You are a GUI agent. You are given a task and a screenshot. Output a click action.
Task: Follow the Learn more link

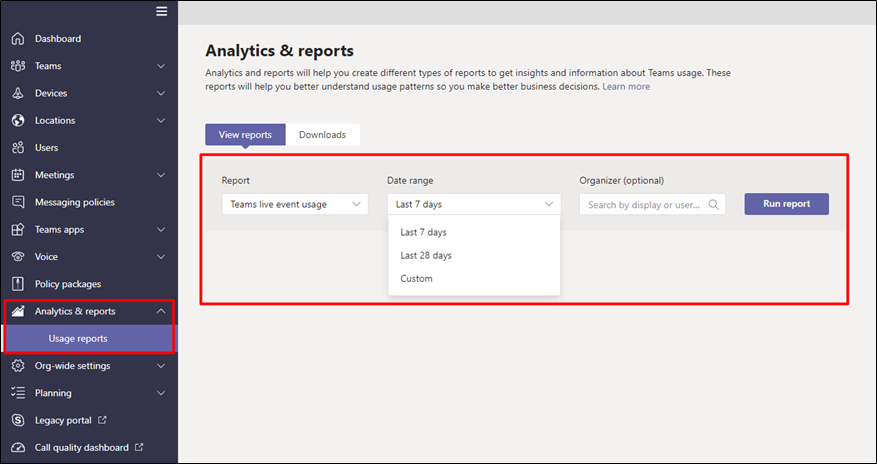click(x=626, y=87)
